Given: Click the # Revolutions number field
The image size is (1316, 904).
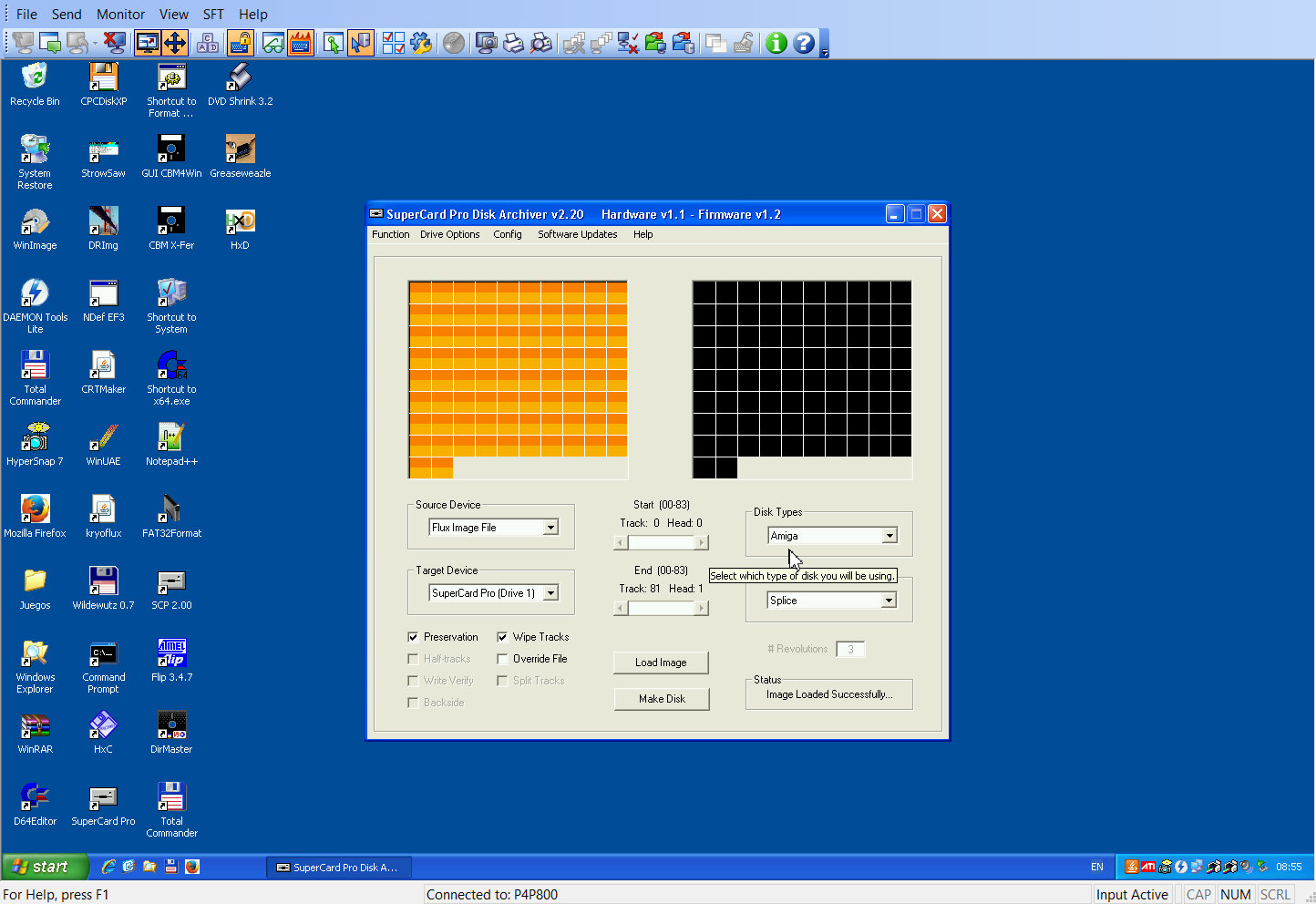Looking at the screenshot, I should pyautogui.click(x=850, y=649).
